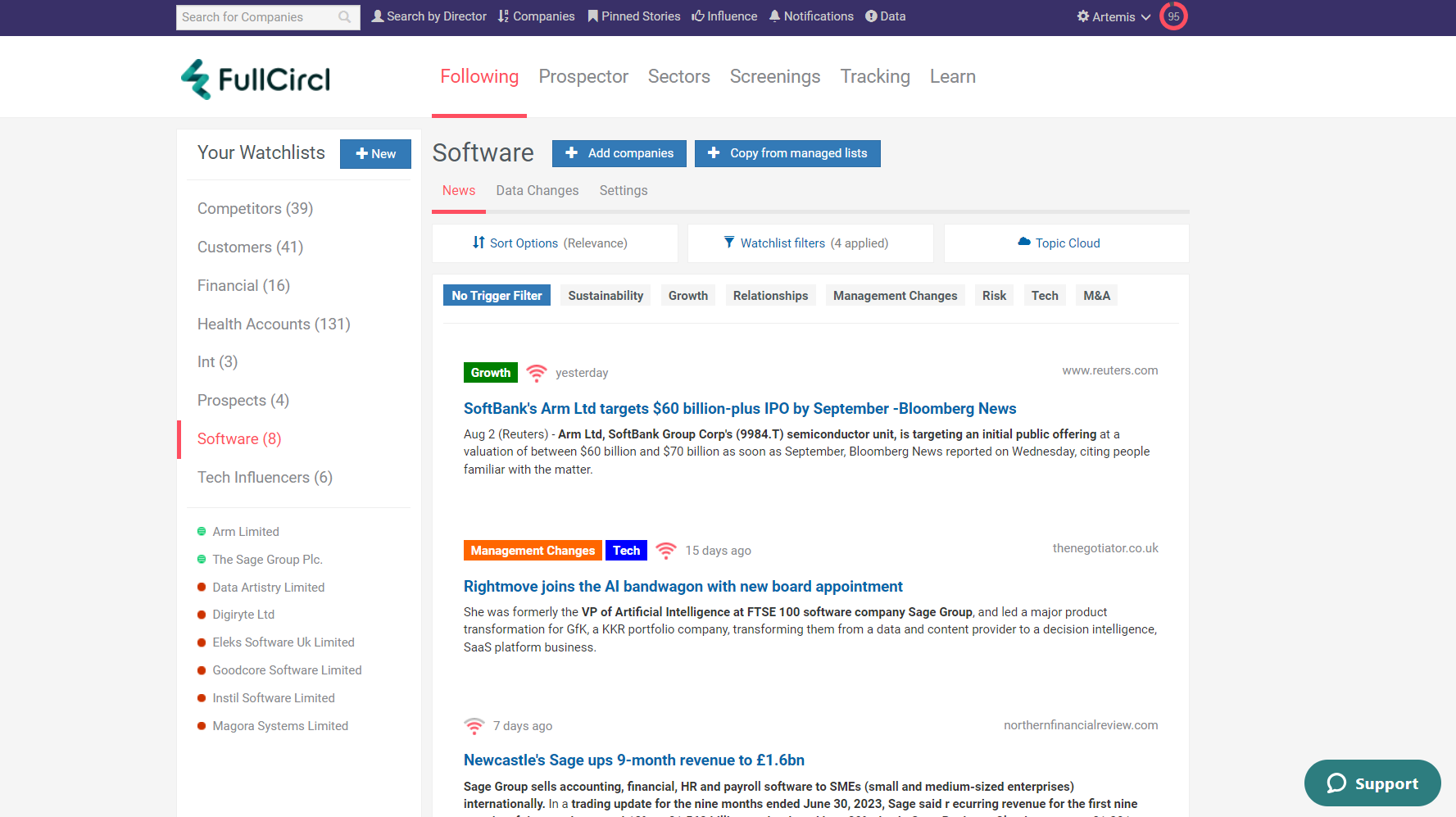The height and width of the screenshot is (817, 1456).
Task: Open Companies in top bar
Action: [x=536, y=16]
